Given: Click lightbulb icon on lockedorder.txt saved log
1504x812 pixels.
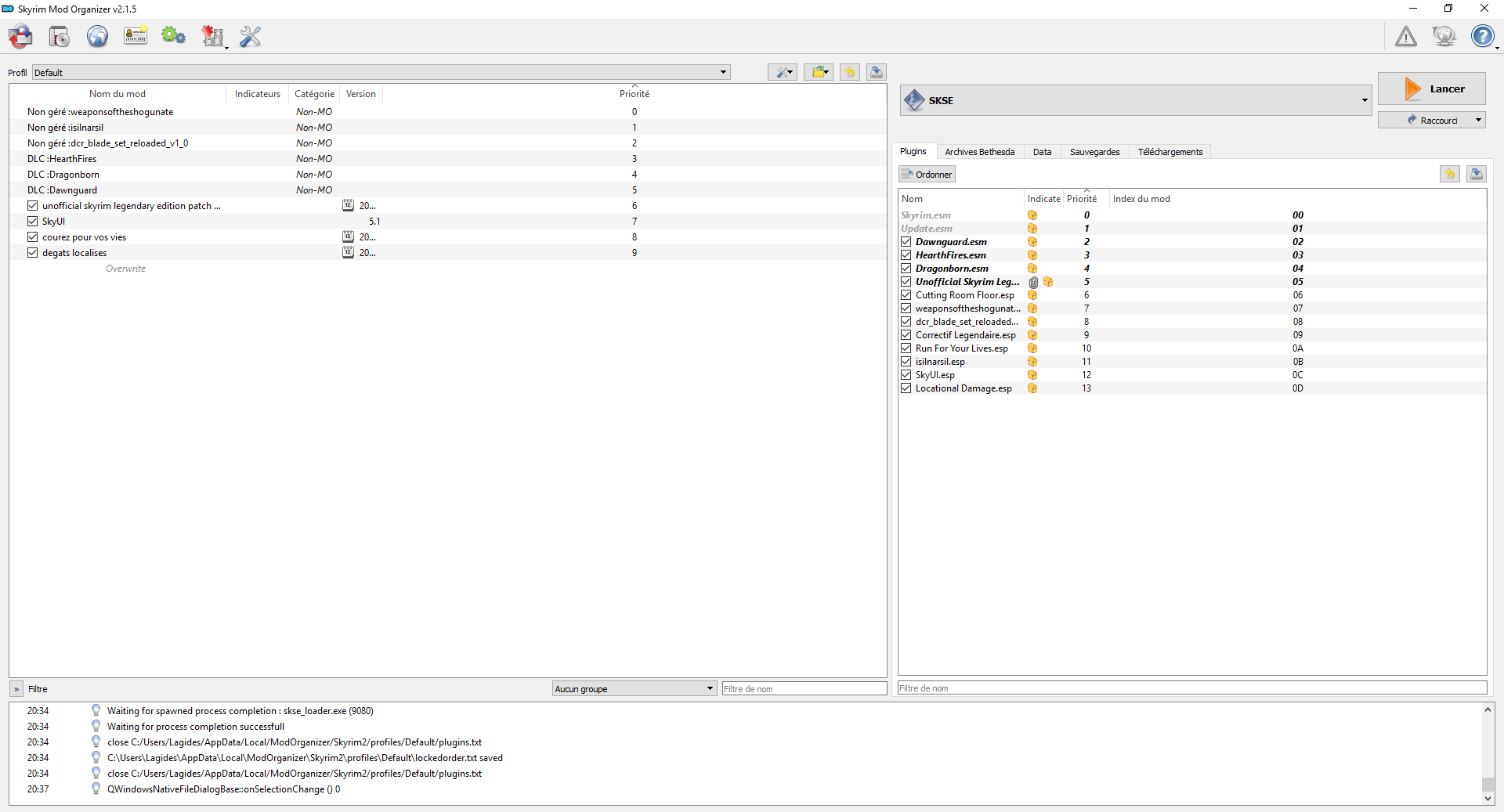Looking at the screenshot, I should coord(96,757).
